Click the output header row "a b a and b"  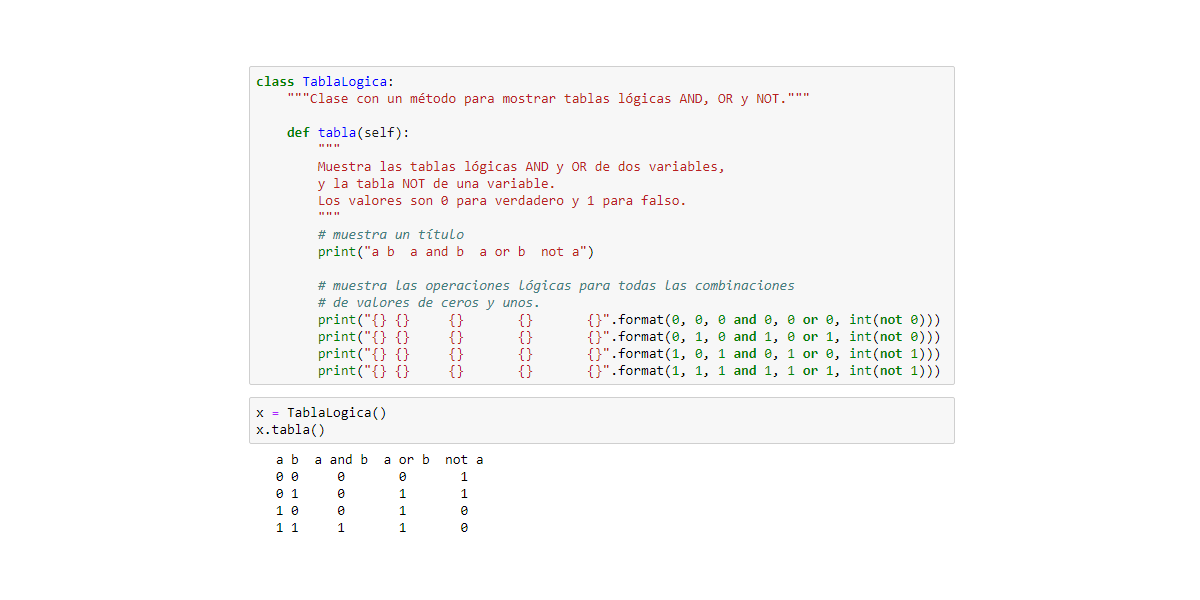click(379, 460)
